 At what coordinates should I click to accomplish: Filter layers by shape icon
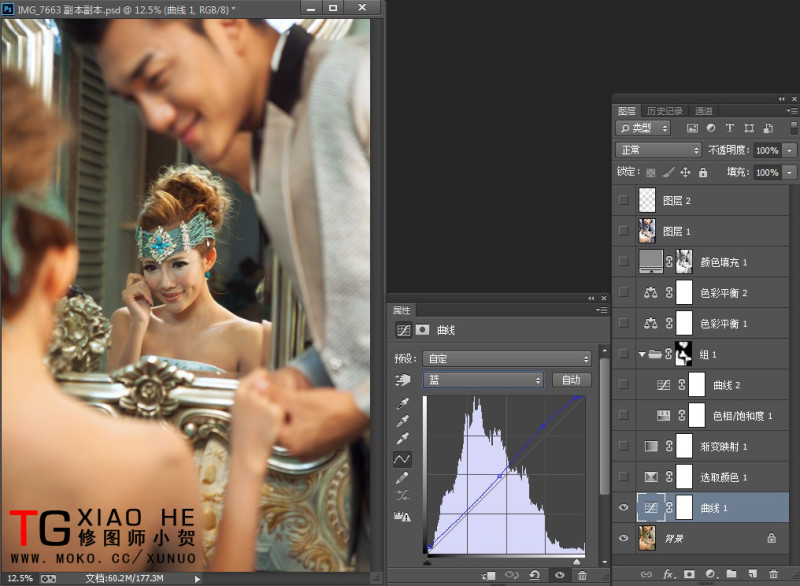click(x=749, y=128)
